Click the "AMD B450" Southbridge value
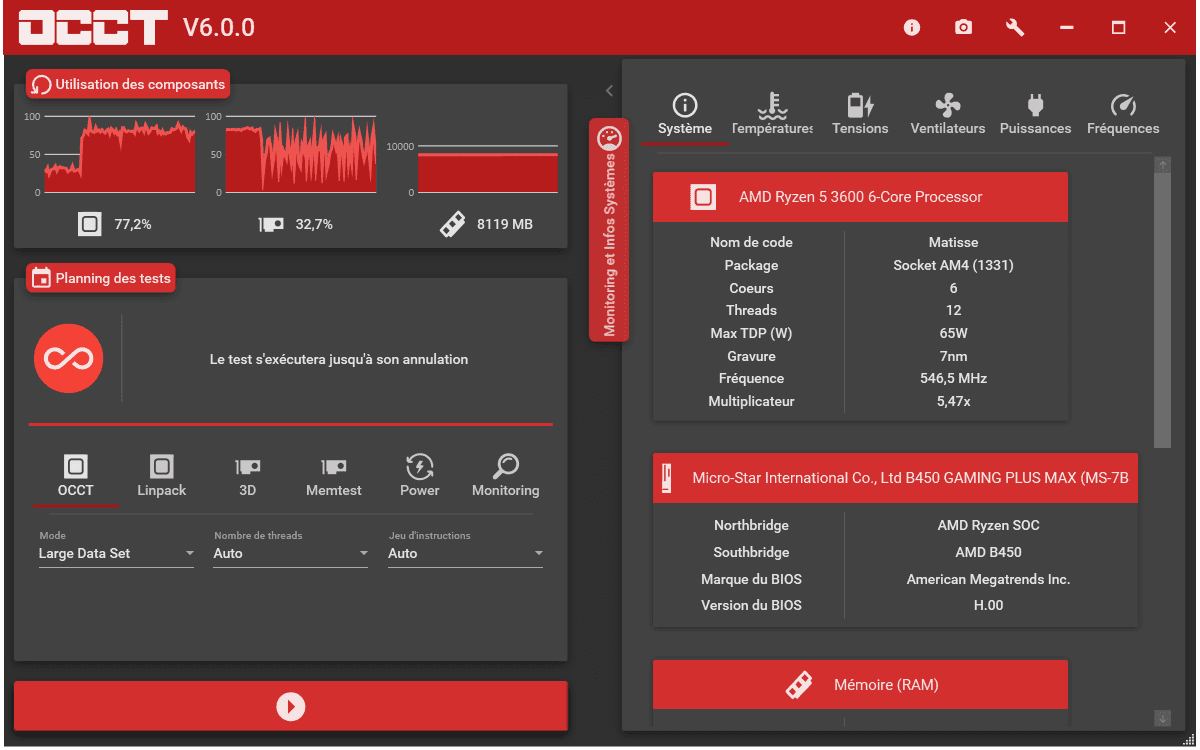 point(988,552)
